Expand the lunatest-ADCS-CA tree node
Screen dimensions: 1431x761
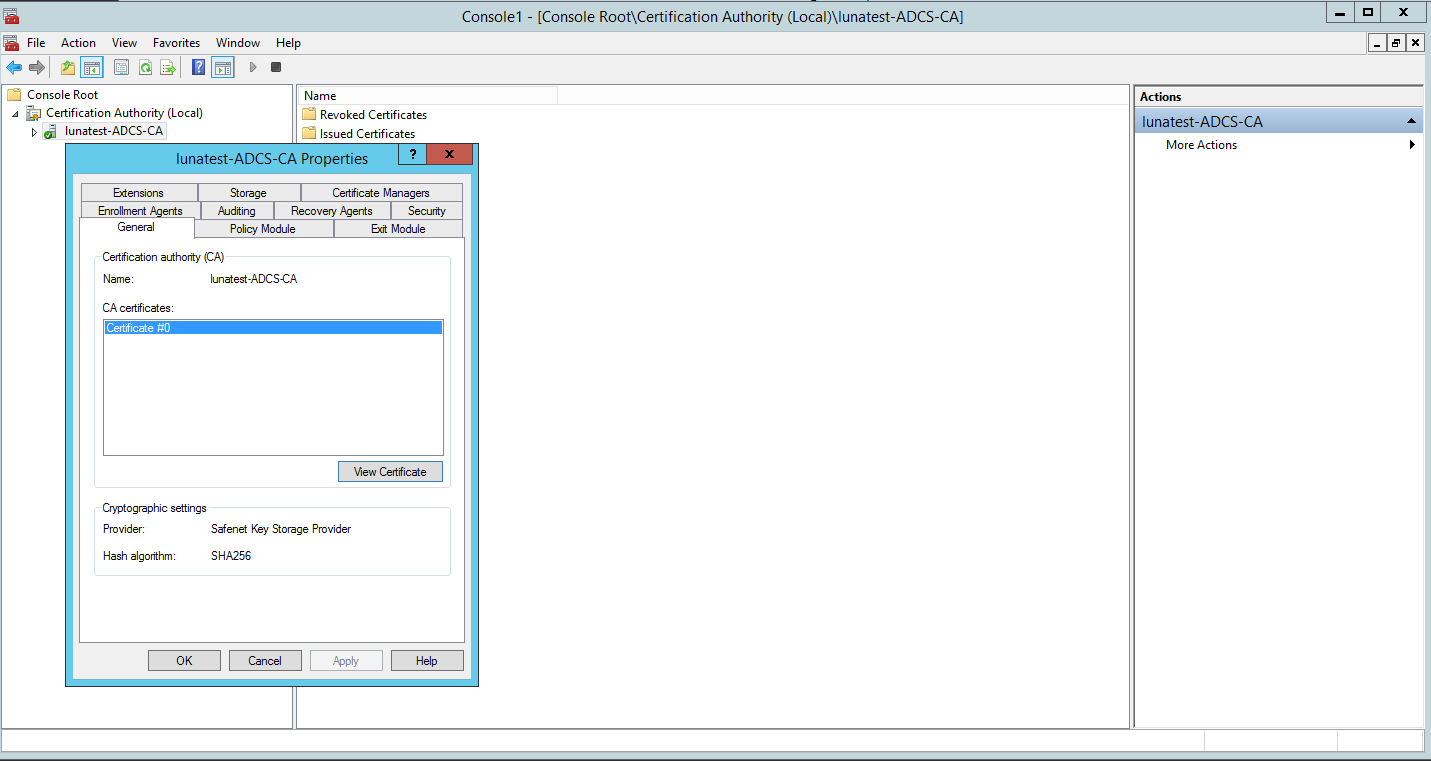[x=34, y=132]
